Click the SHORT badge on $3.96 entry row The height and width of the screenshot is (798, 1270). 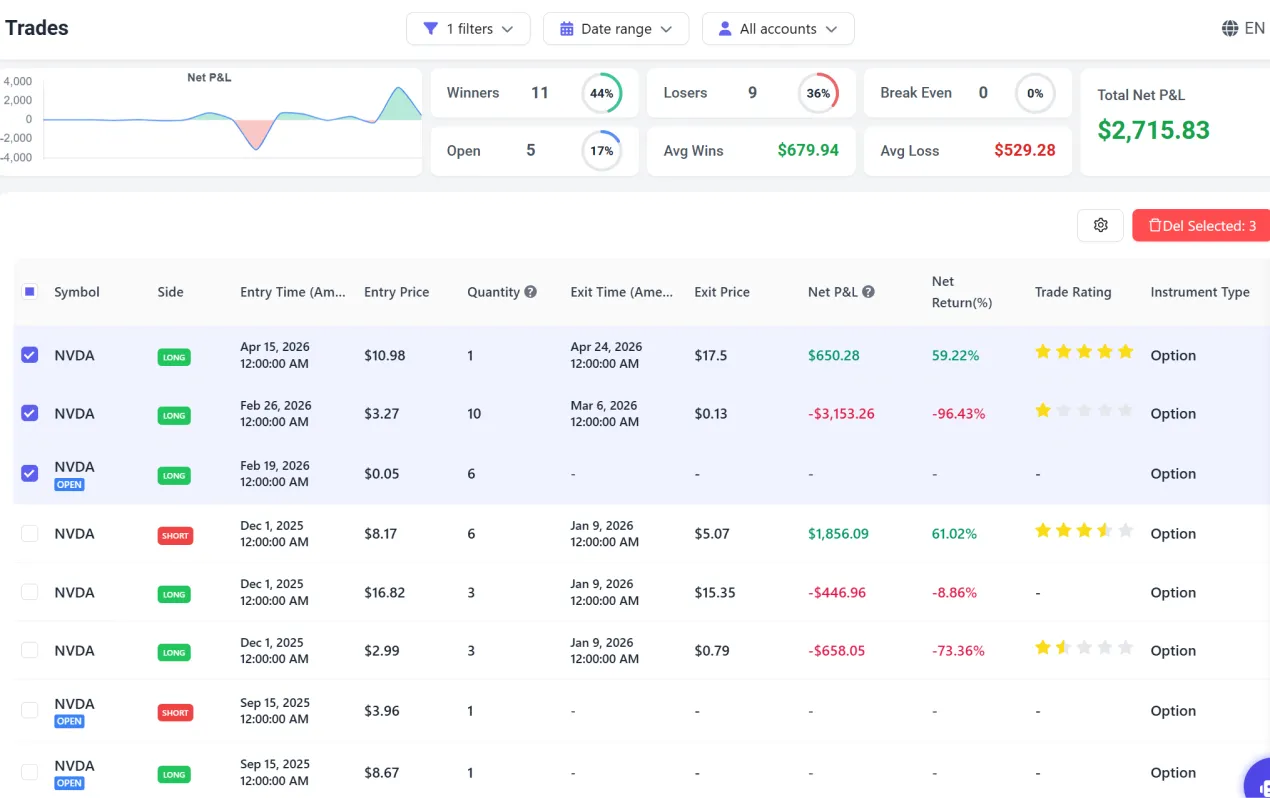[x=175, y=712]
